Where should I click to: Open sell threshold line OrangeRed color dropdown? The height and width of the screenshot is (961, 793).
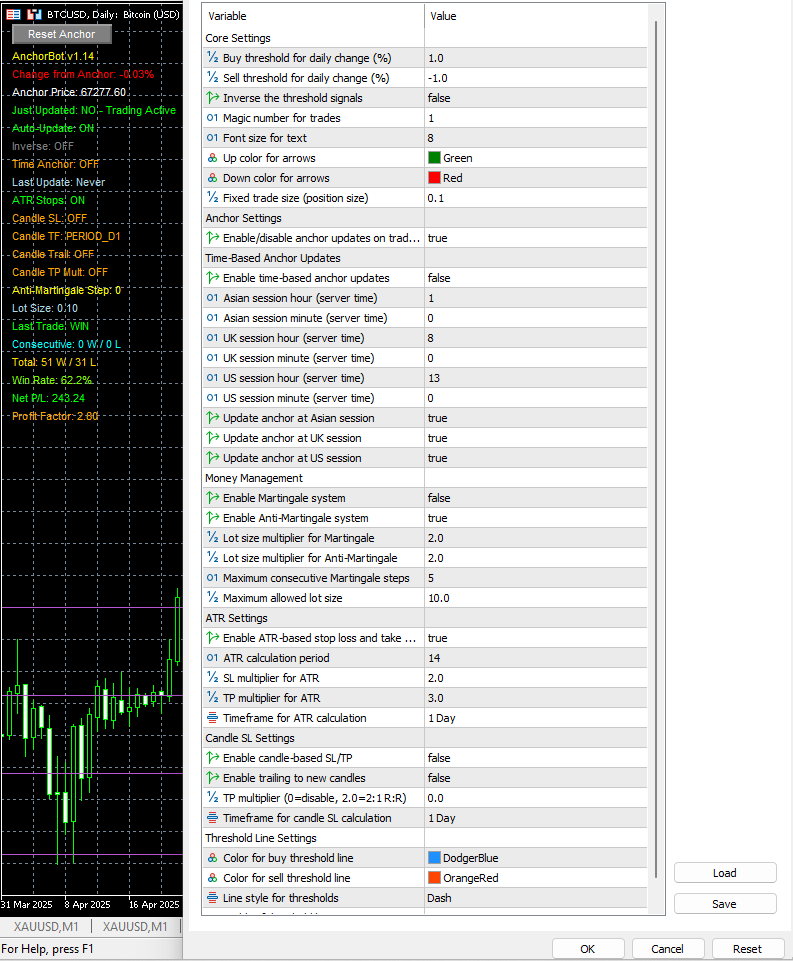[x=536, y=878]
